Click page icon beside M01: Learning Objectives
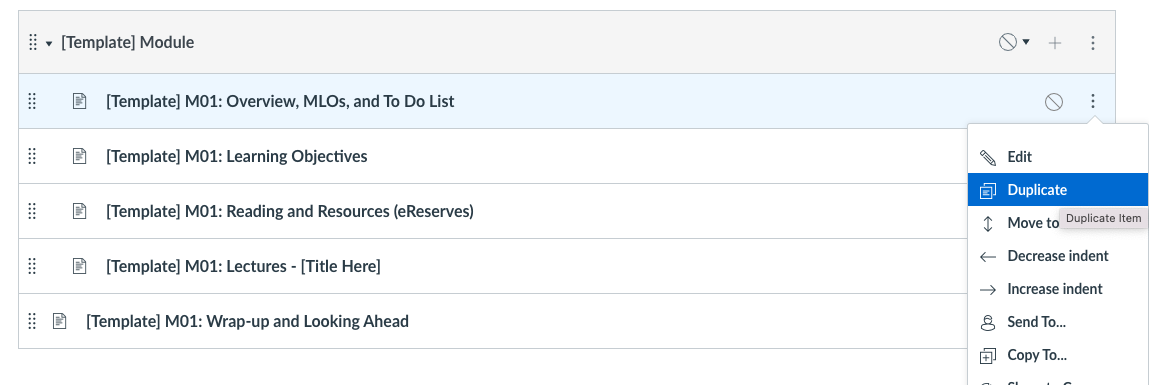Image resolution: width=1149 pixels, height=385 pixels. coord(79,156)
